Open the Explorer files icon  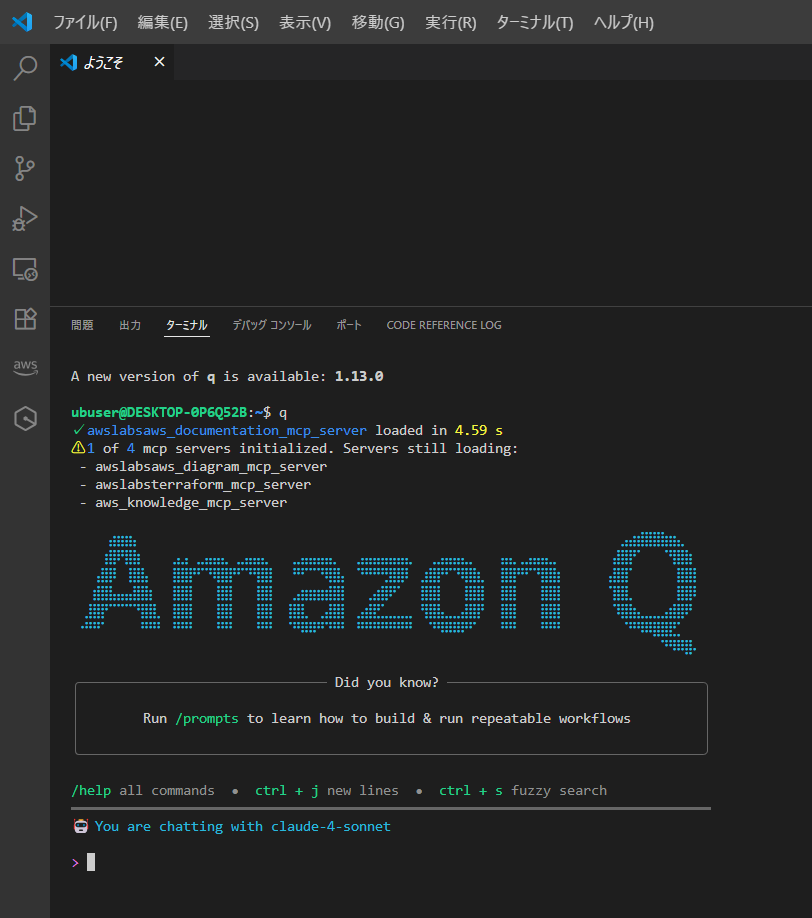click(x=25, y=118)
